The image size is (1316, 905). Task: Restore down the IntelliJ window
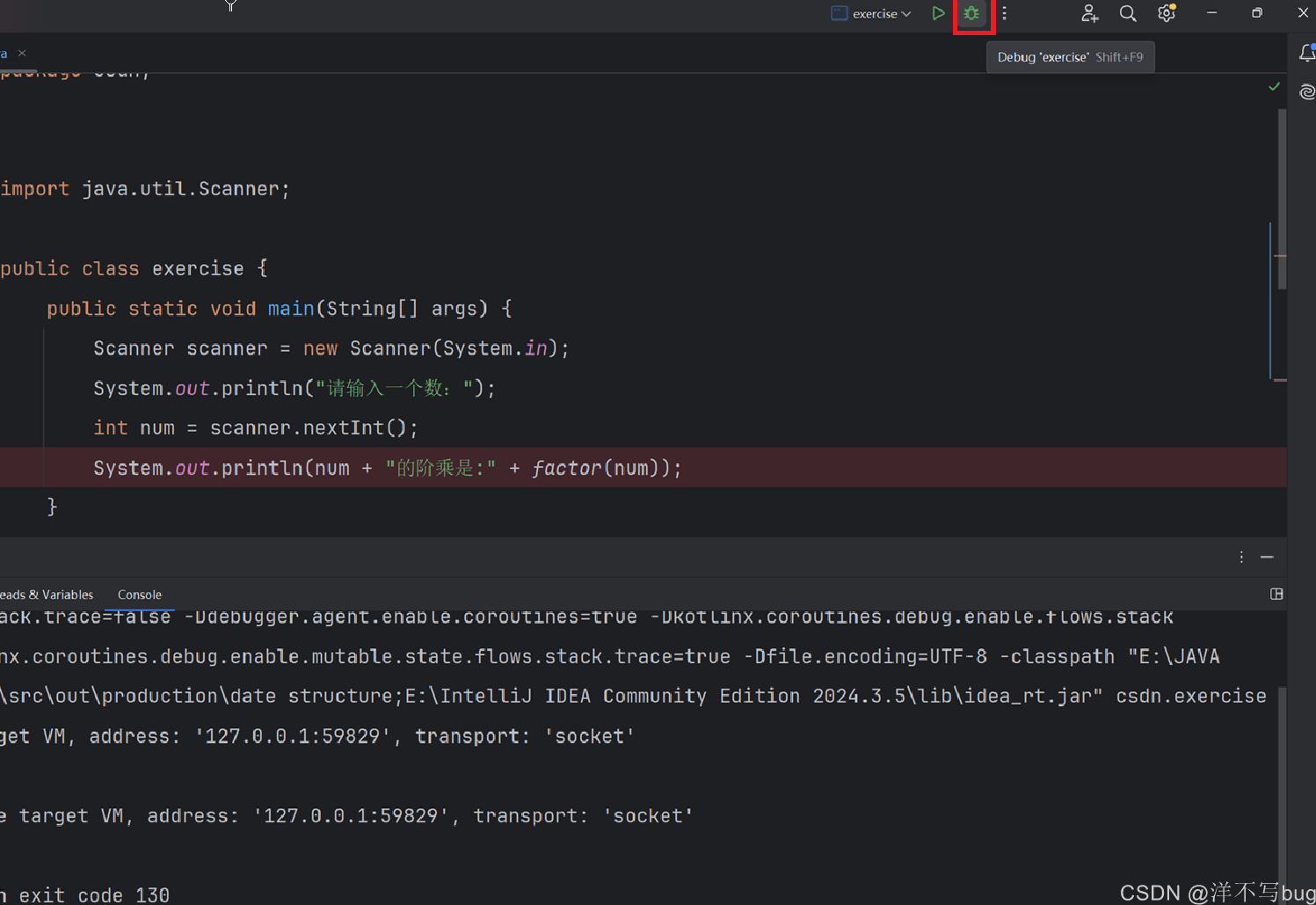[x=1257, y=13]
